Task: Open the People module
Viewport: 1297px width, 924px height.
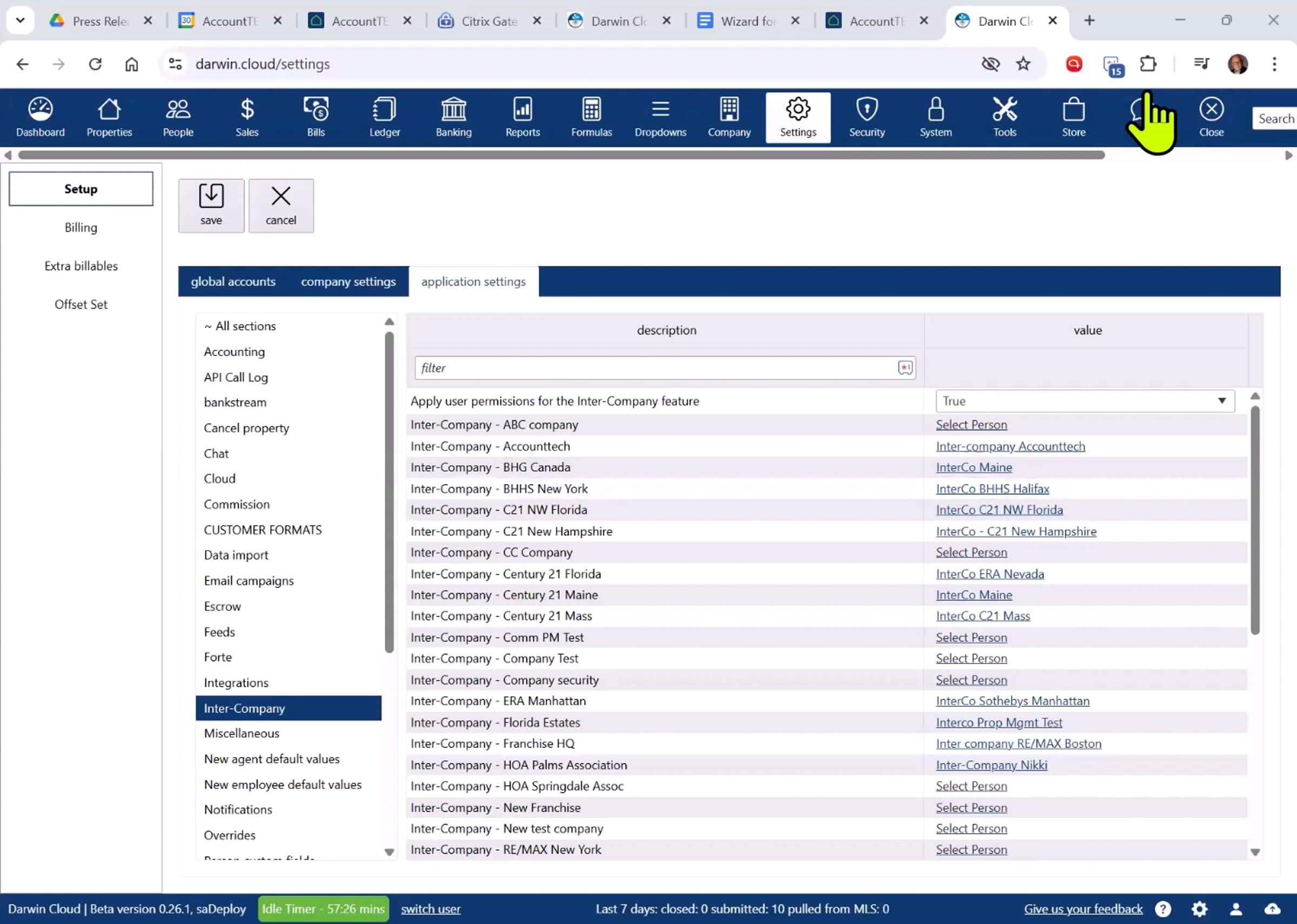Action: click(x=178, y=118)
